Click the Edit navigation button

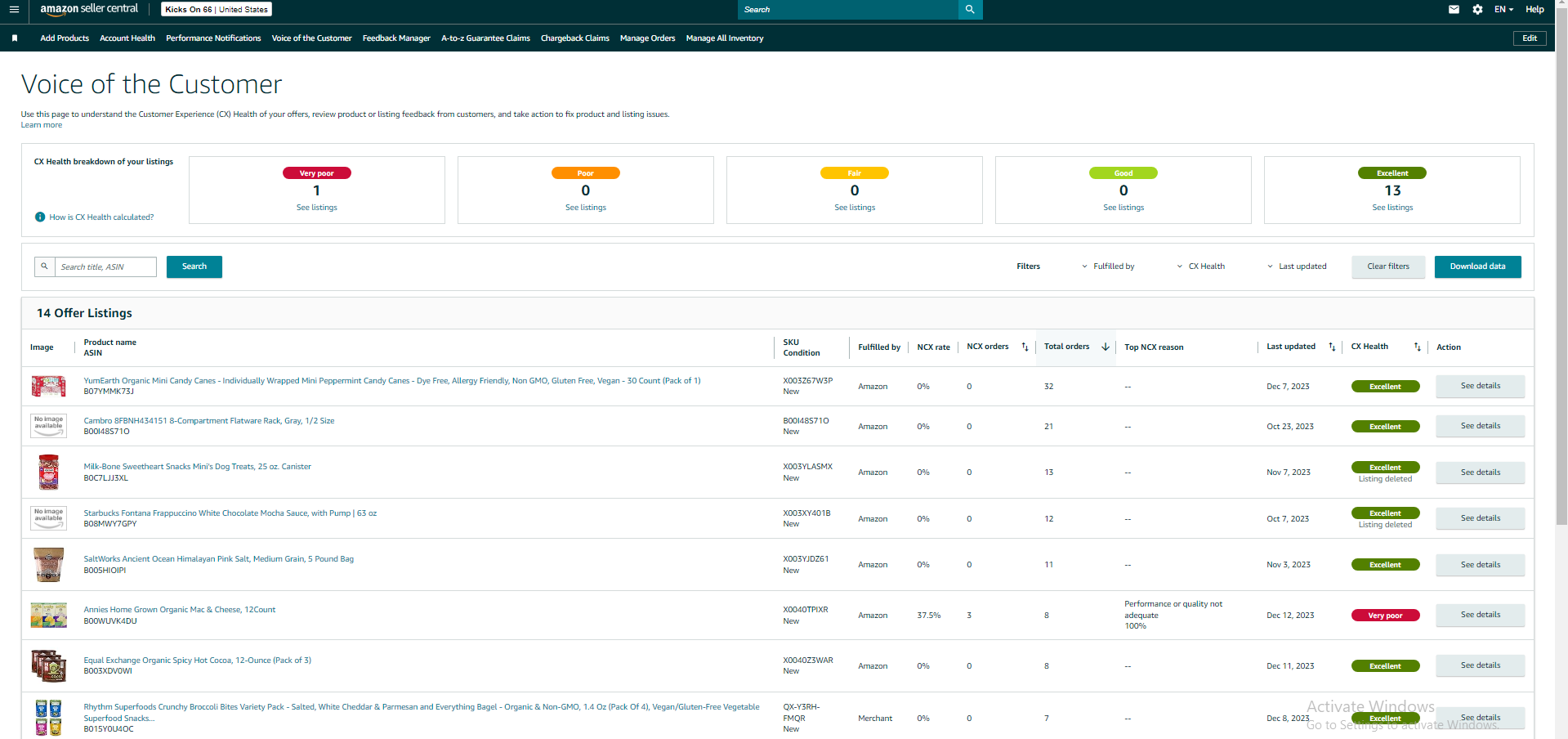1530,38
